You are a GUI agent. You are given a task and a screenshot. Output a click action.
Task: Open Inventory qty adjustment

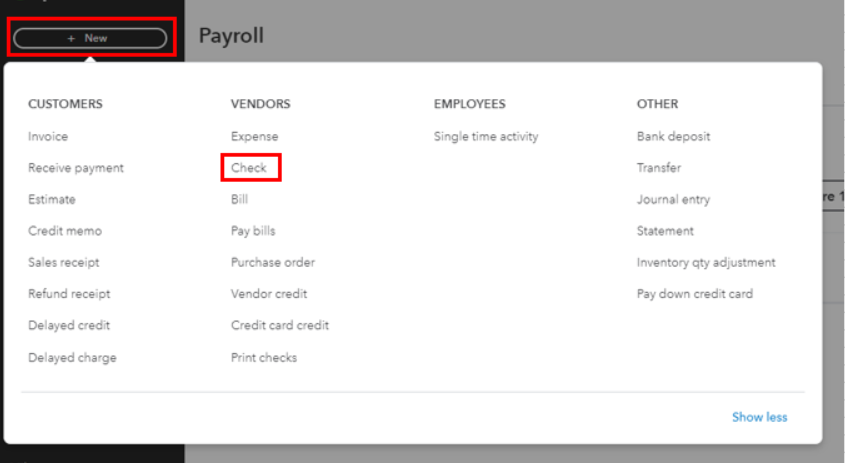(706, 262)
